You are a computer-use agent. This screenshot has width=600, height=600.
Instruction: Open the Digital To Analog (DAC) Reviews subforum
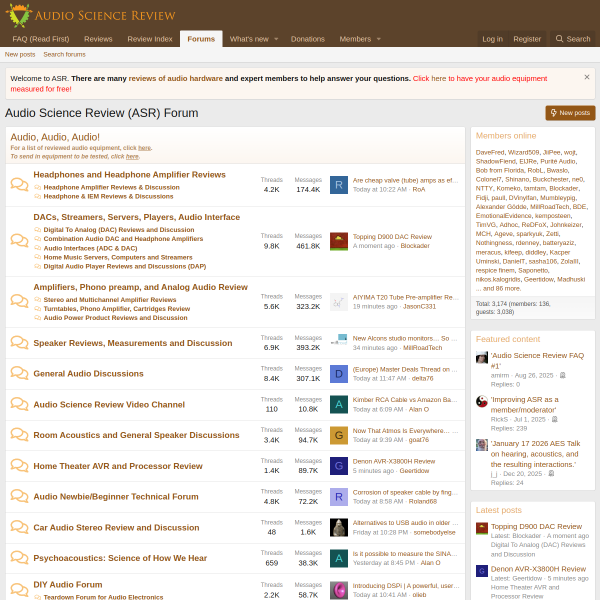[118, 229]
